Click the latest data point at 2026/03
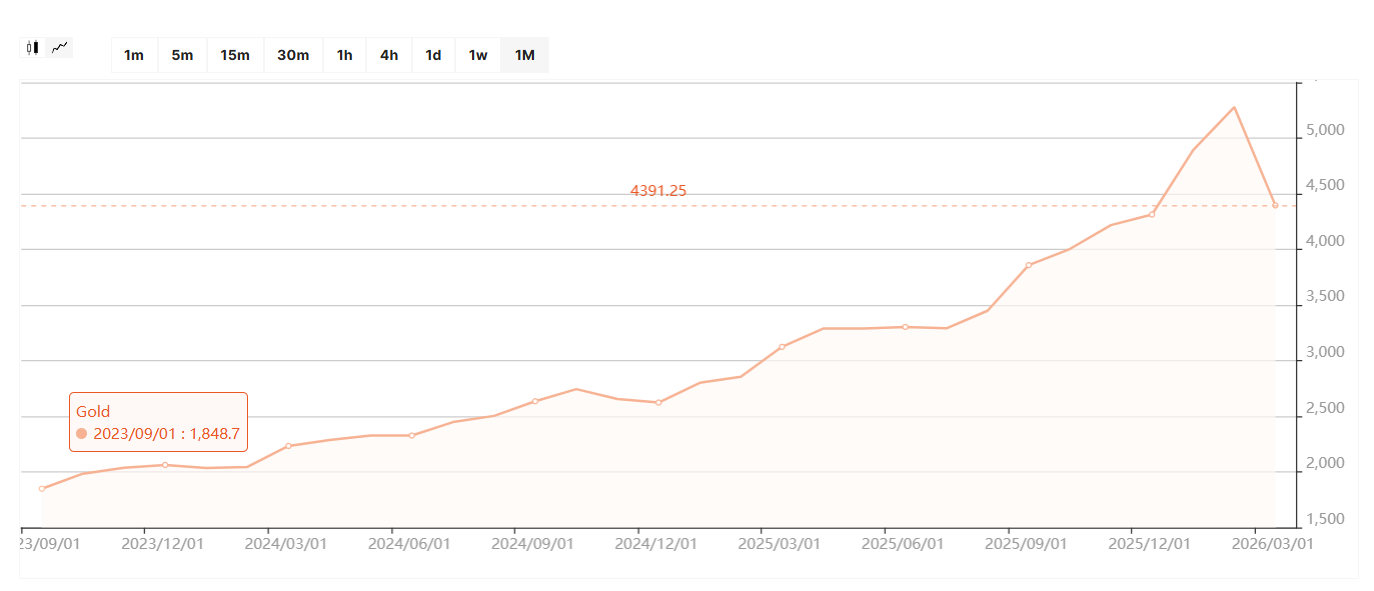The height and width of the screenshot is (591, 1374). [1275, 205]
